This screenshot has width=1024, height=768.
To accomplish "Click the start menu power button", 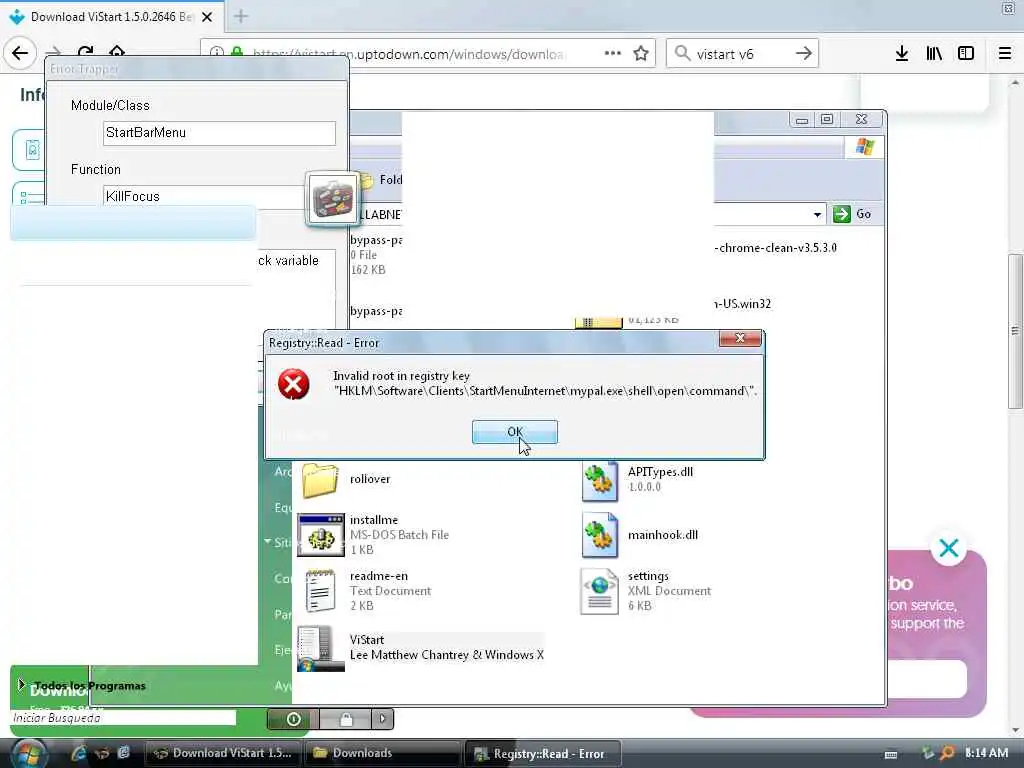I will pos(293,719).
